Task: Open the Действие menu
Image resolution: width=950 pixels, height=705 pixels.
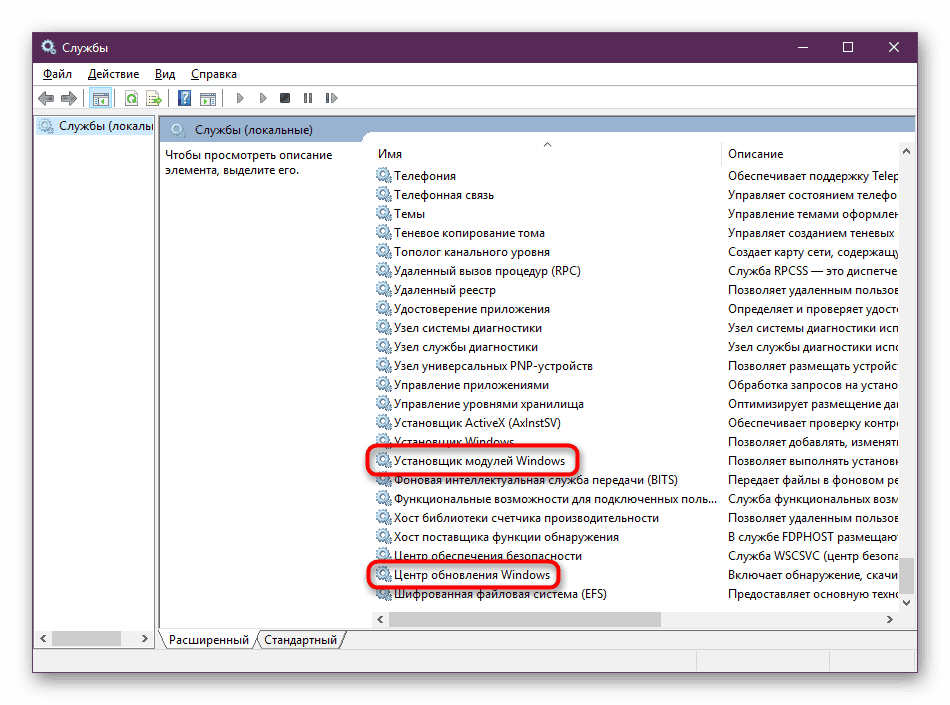Action: pos(113,74)
